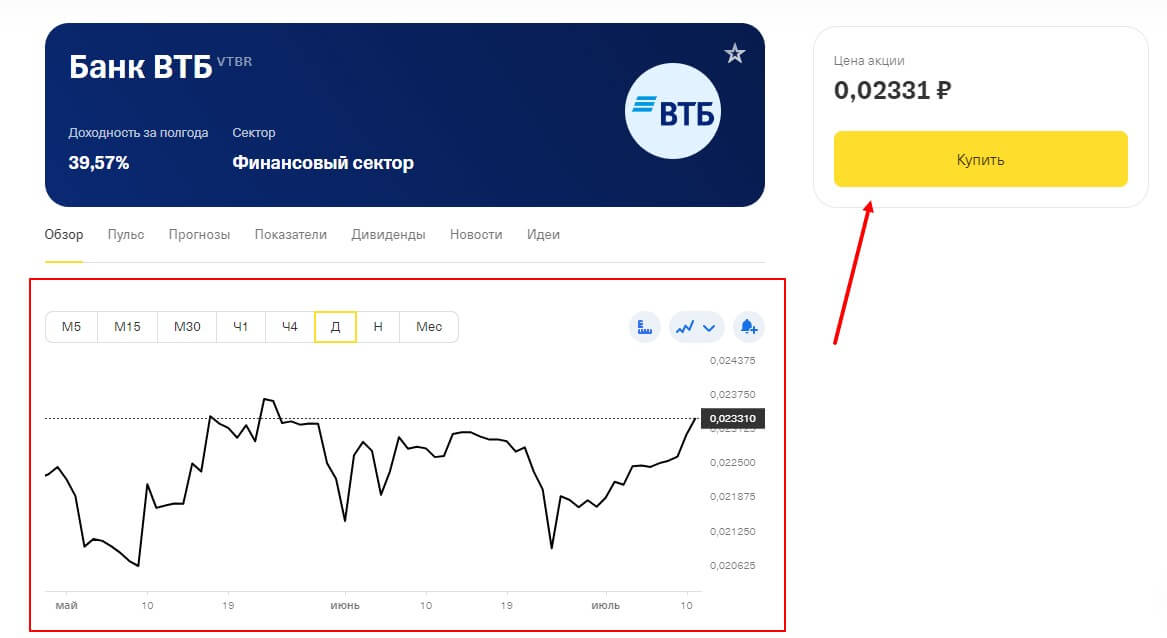Switch to Ч4 four-hour interval
The image size is (1167, 638).
(290, 327)
